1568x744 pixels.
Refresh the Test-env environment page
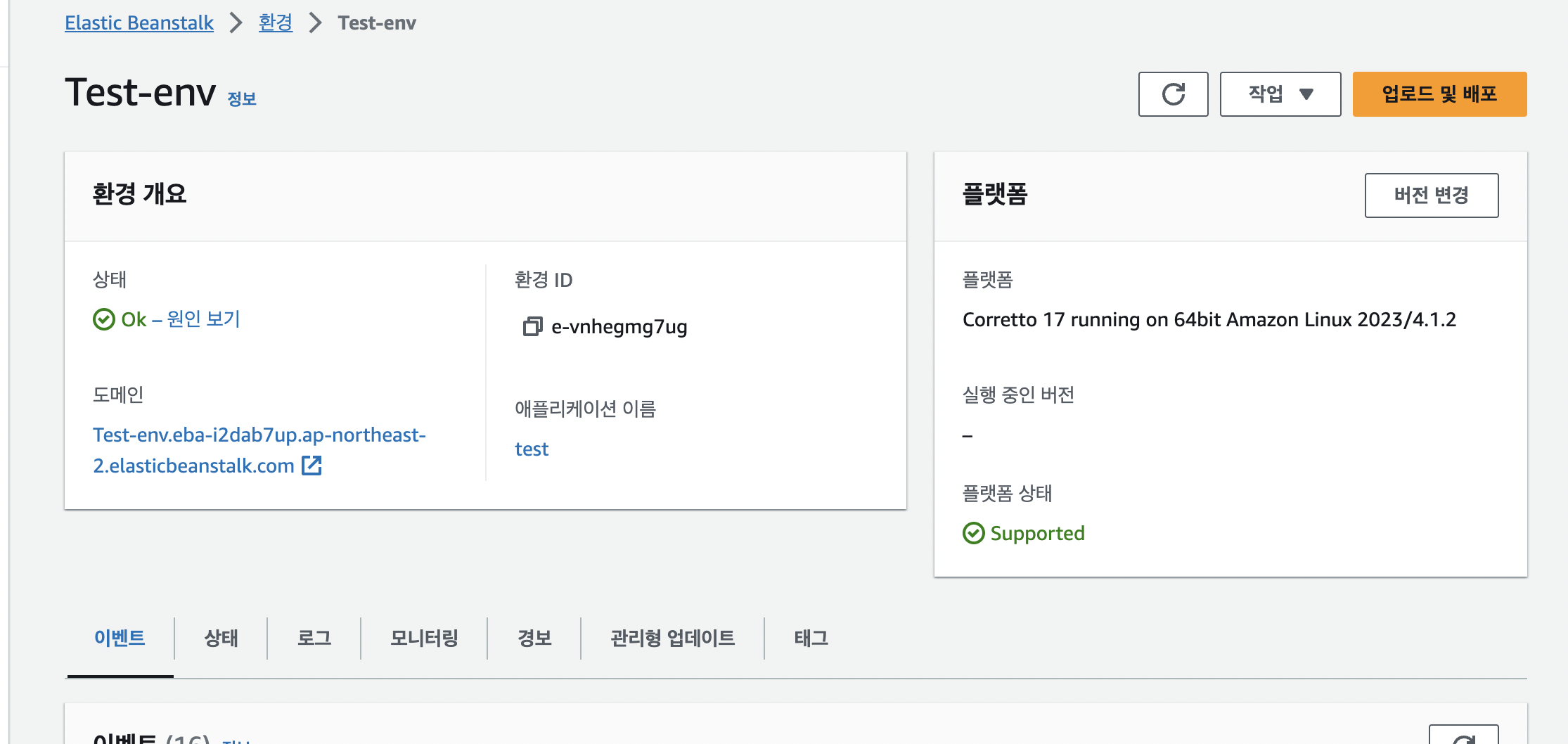[1173, 94]
